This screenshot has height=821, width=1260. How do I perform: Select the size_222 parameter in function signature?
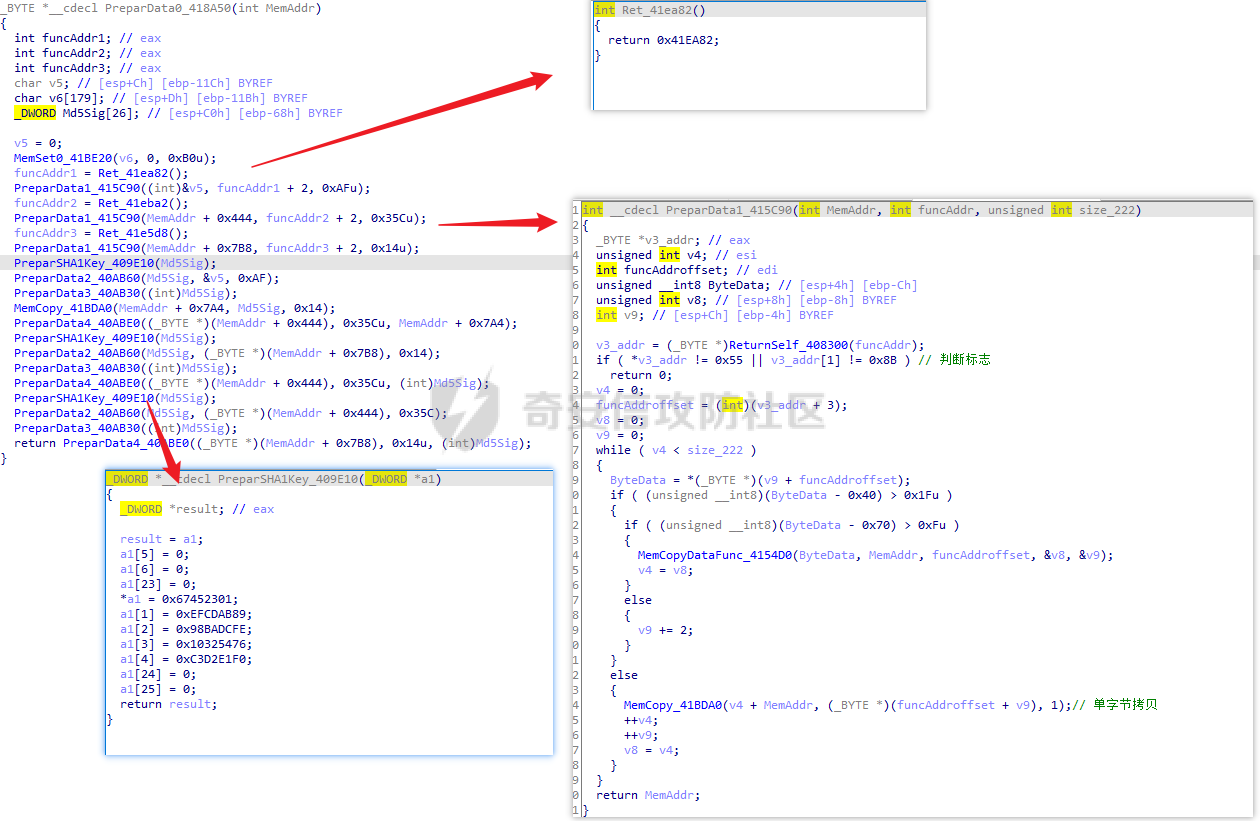(1113, 210)
